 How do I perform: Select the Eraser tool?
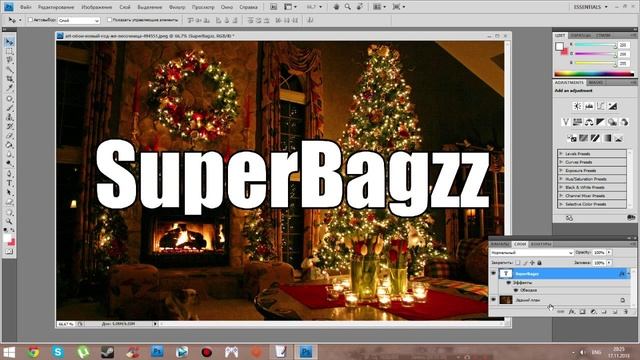coord(9,136)
